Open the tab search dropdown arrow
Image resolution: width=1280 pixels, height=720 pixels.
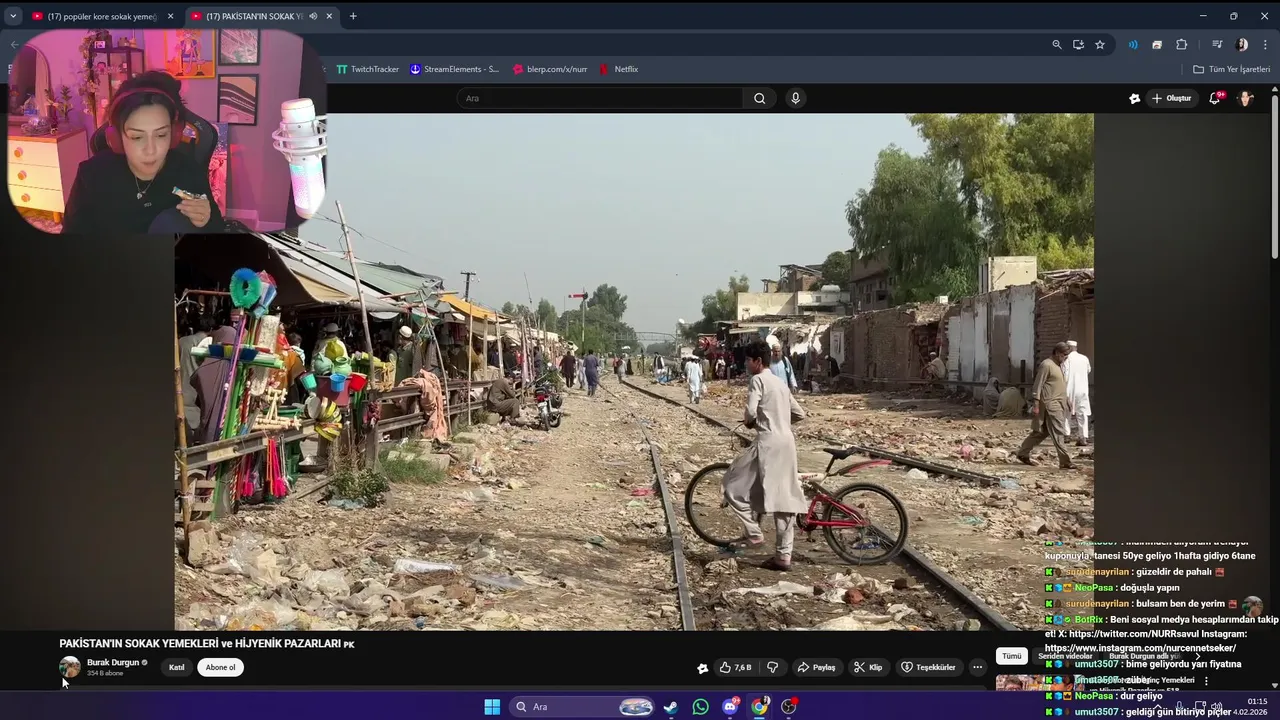[13, 16]
